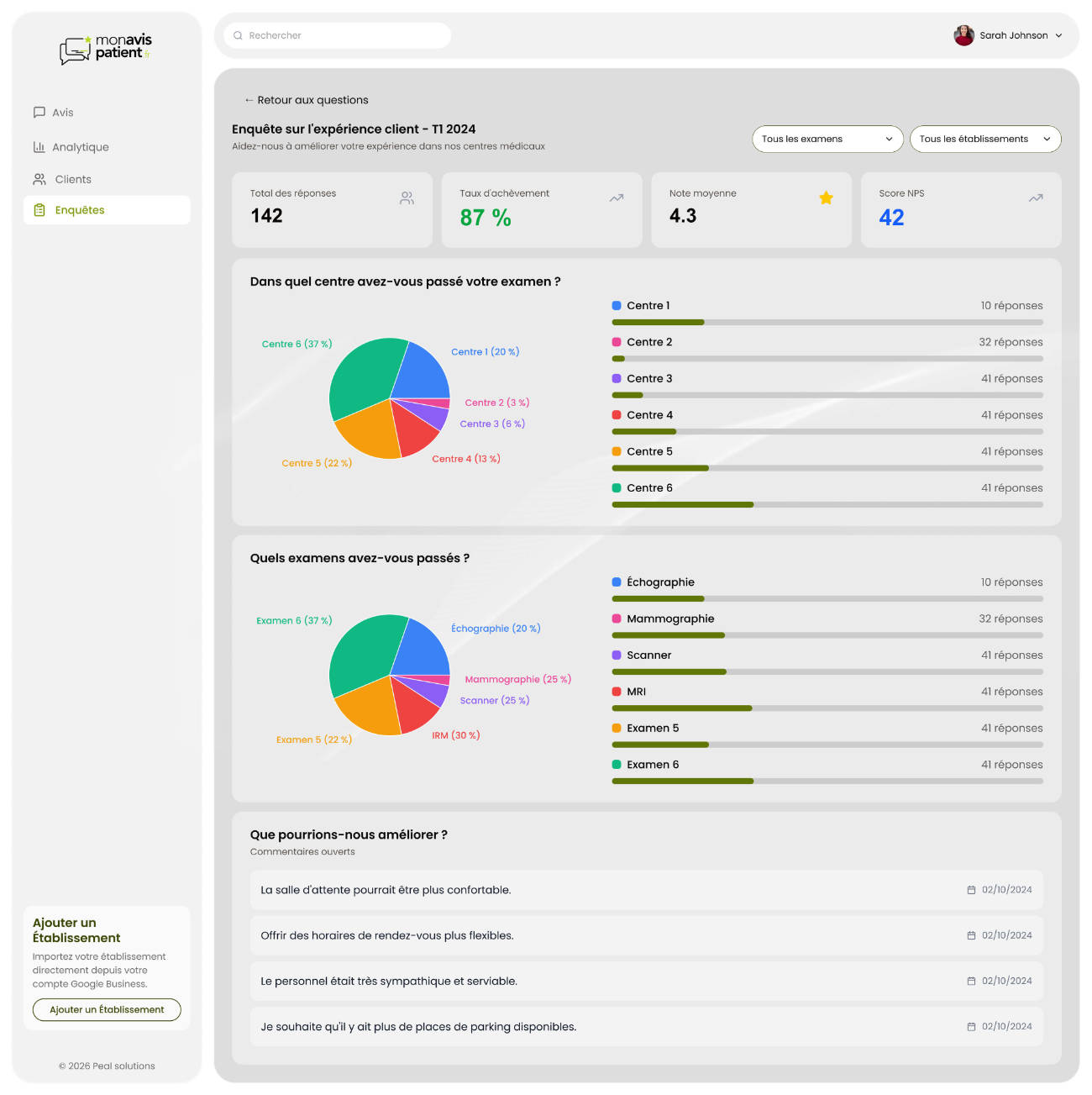Open the Tous les établissements dropdown
This screenshot has height=1095, width=1092.
pos(984,139)
